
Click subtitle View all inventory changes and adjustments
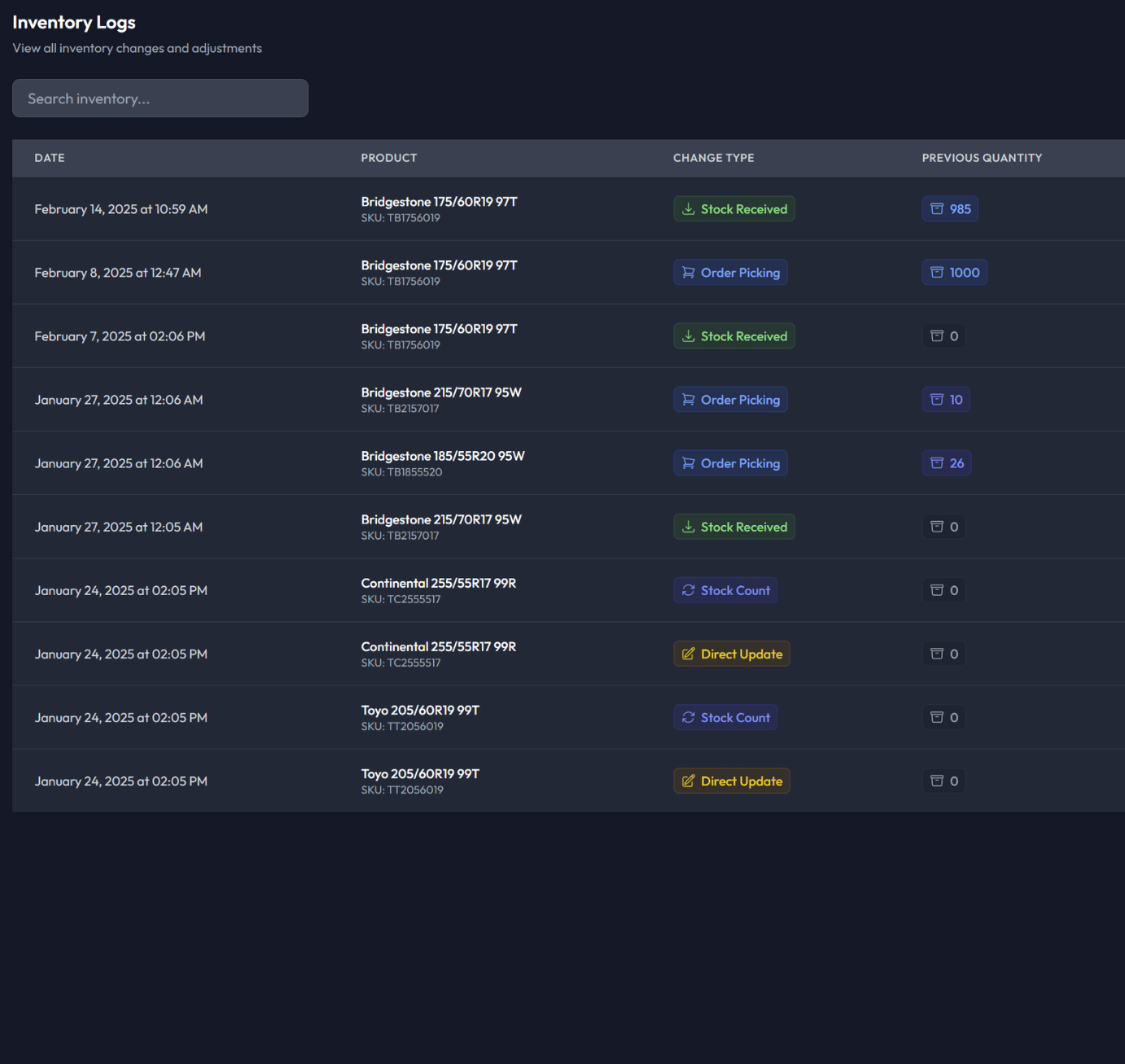click(x=137, y=49)
